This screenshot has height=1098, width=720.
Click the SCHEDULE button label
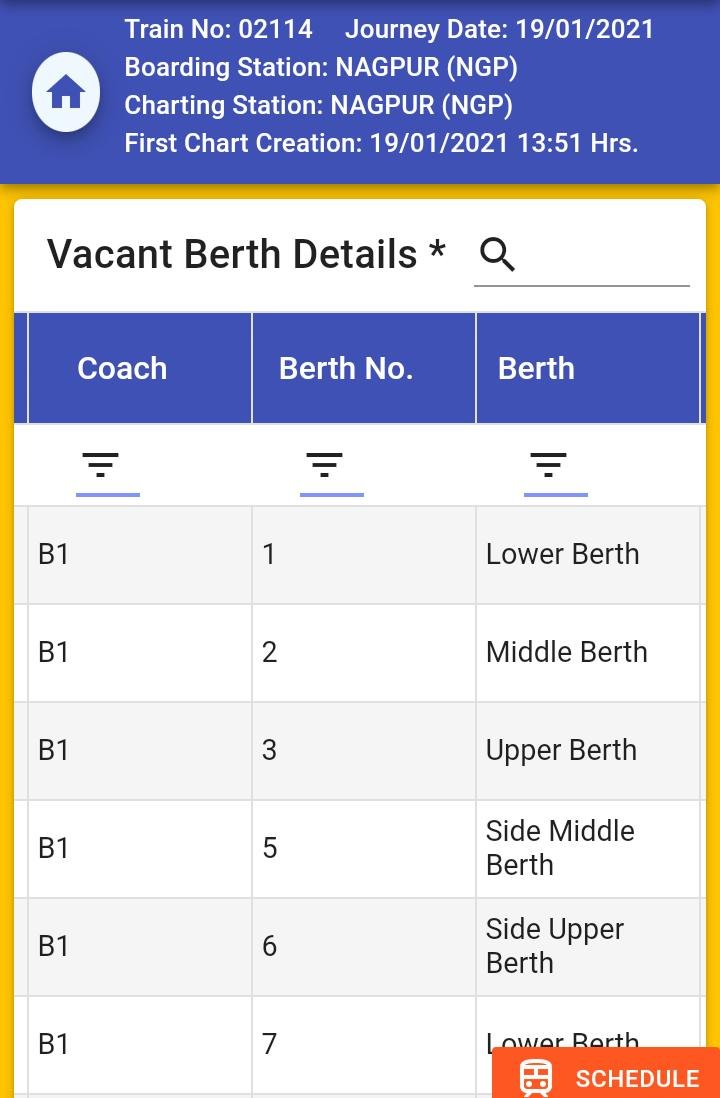click(637, 1079)
